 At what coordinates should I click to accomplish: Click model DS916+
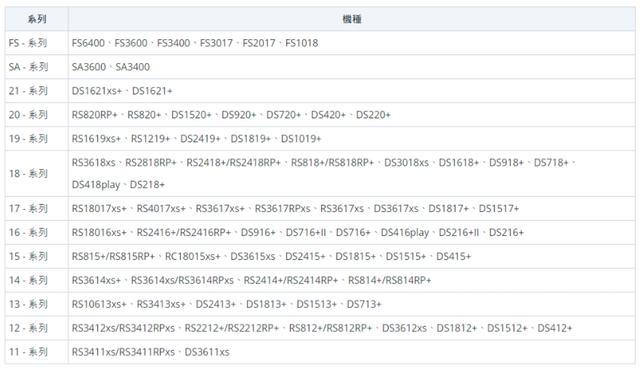pos(258,233)
